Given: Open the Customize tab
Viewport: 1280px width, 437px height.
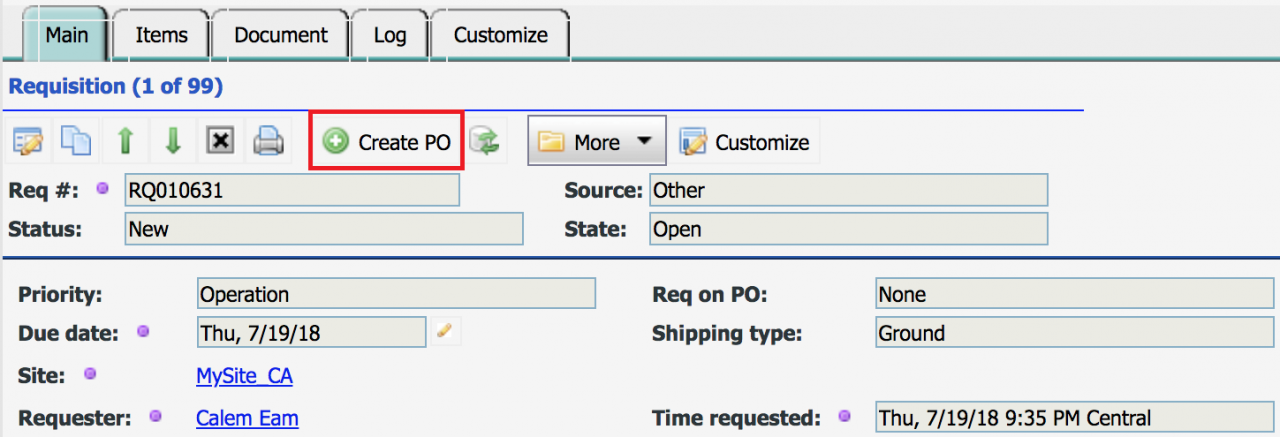Looking at the screenshot, I should click(500, 35).
